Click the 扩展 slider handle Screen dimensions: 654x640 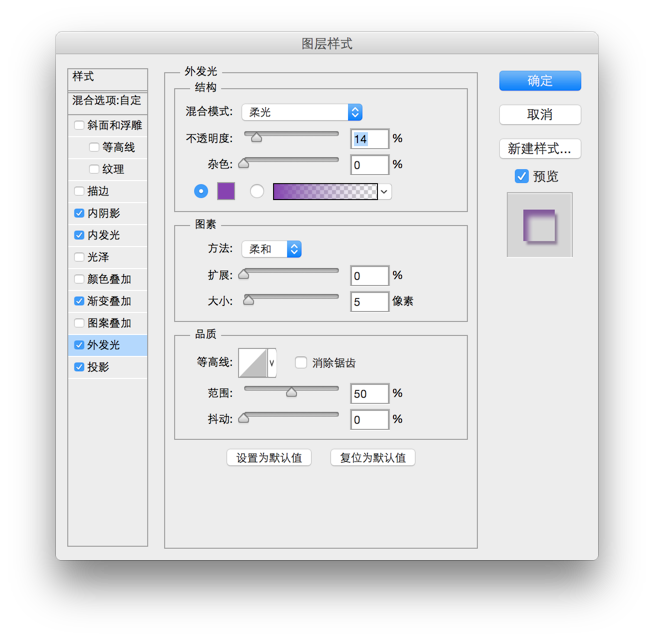244,274
